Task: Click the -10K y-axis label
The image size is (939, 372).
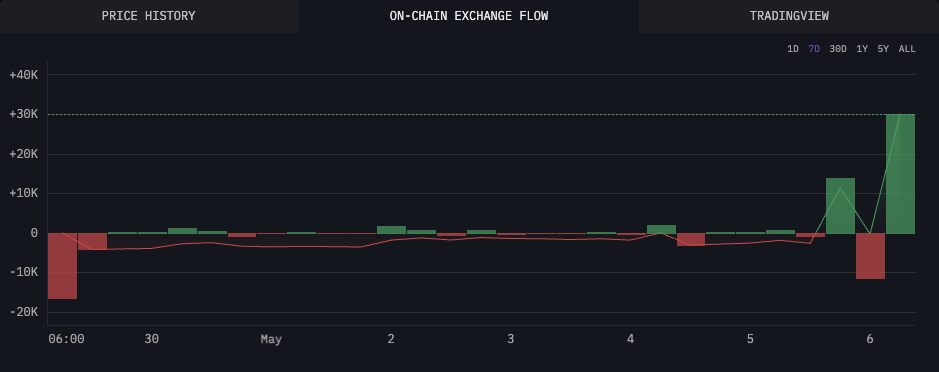Action: (24, 273)
